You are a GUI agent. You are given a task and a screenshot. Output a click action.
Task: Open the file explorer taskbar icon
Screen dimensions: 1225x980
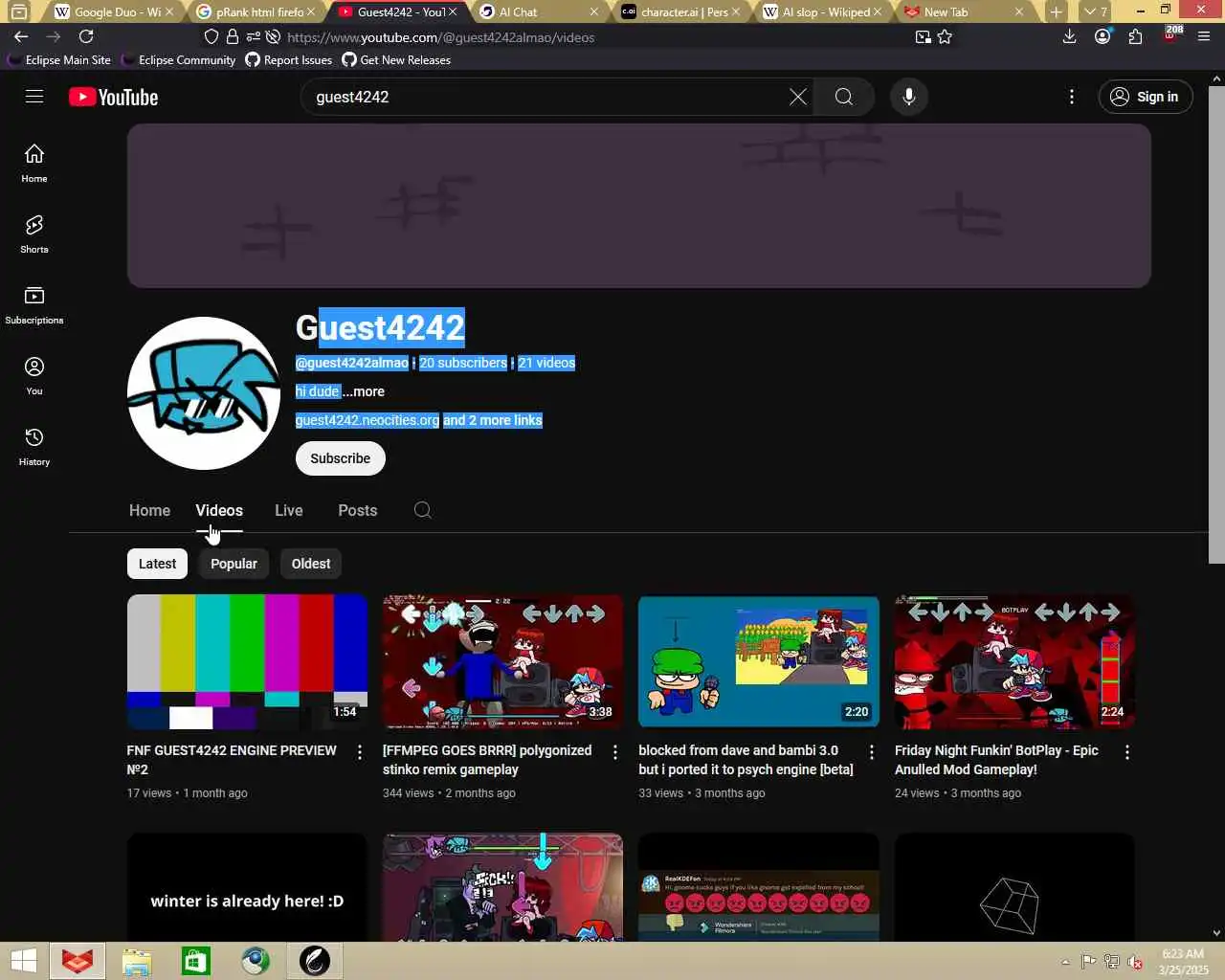tap(137, 961)
